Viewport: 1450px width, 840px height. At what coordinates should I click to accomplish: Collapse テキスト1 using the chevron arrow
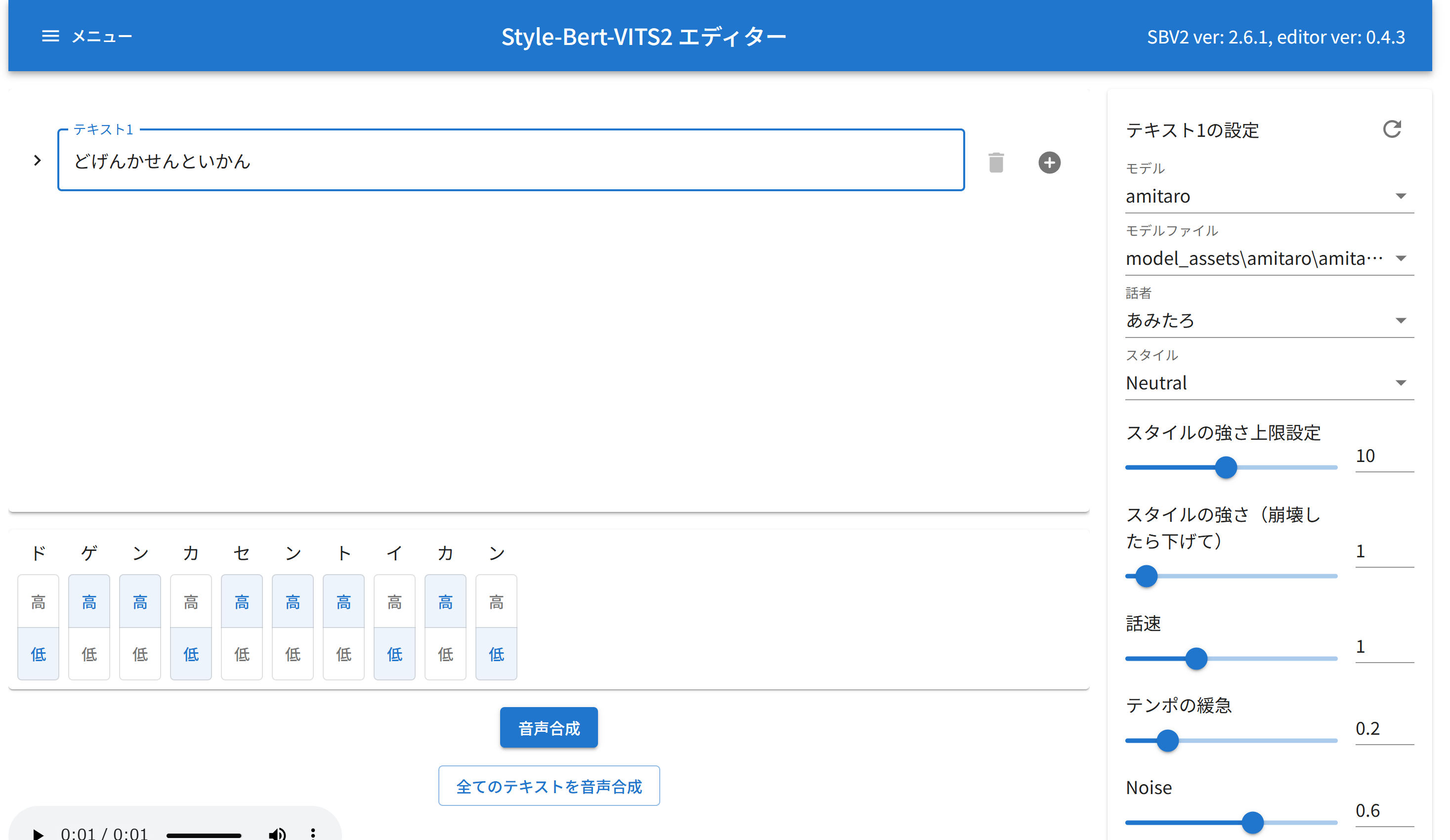pos(37,160)
